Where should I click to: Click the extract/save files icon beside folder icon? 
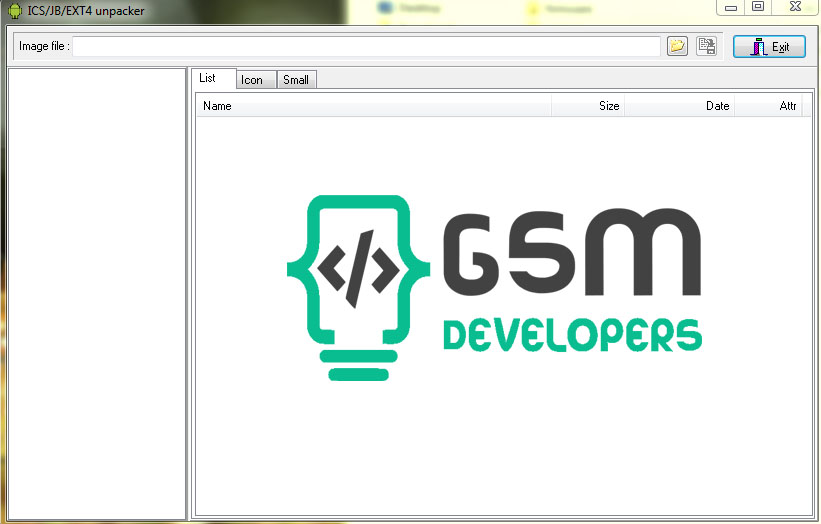click(706, 46)
